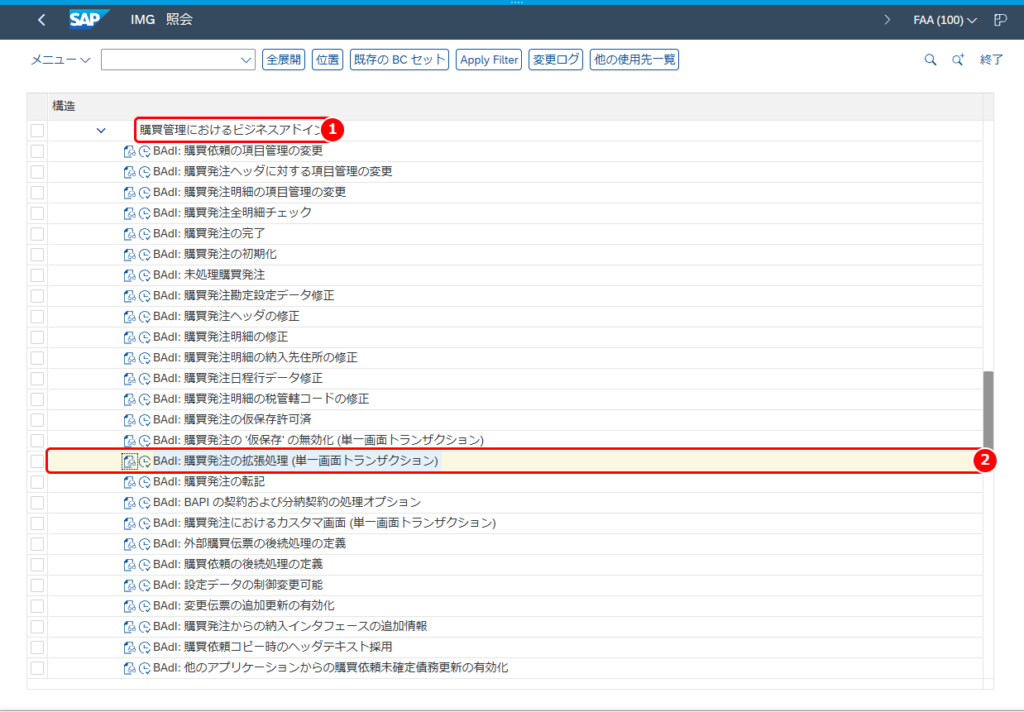The image size is (1024, 712).
Task: Click the 位置 button
Action: pos(327,59)
